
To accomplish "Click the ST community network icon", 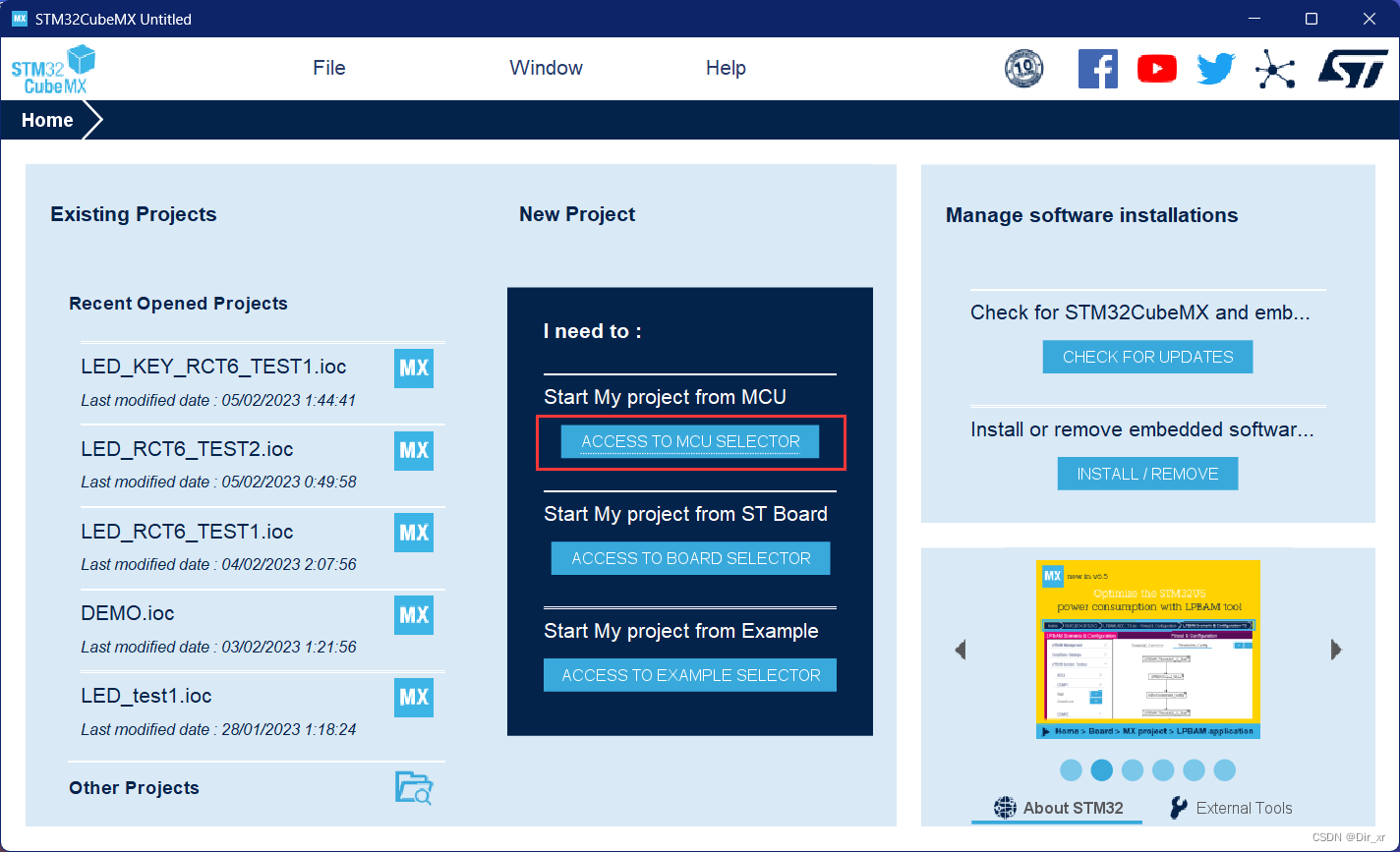I will click(x=1275, y=70).
